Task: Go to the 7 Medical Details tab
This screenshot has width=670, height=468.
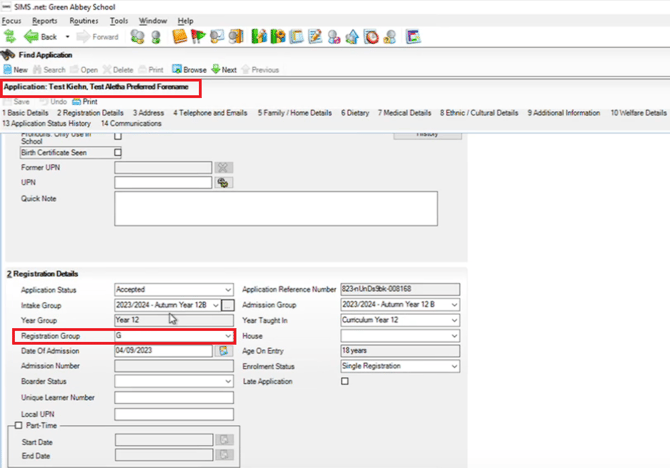Action: [x=404, y=113]
